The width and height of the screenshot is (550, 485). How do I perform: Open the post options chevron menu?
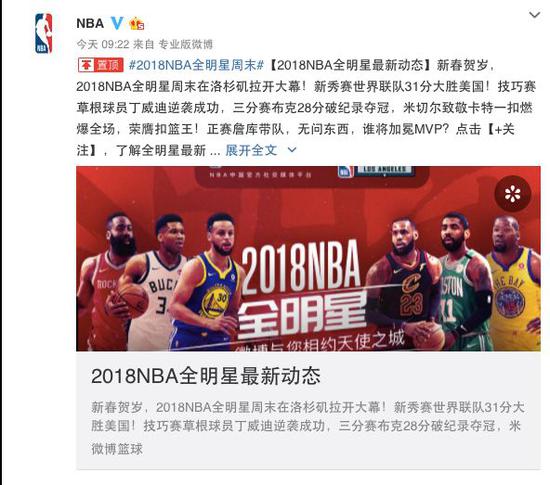point(535,15)
